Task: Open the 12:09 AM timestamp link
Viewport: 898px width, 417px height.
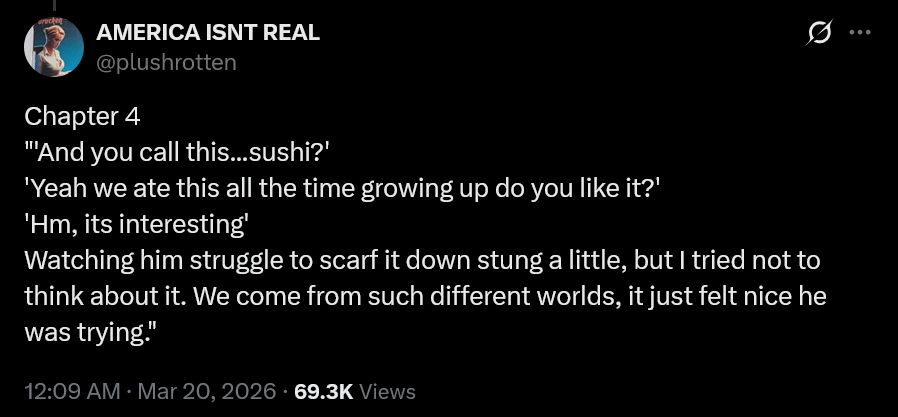Action: click(72, 392)
